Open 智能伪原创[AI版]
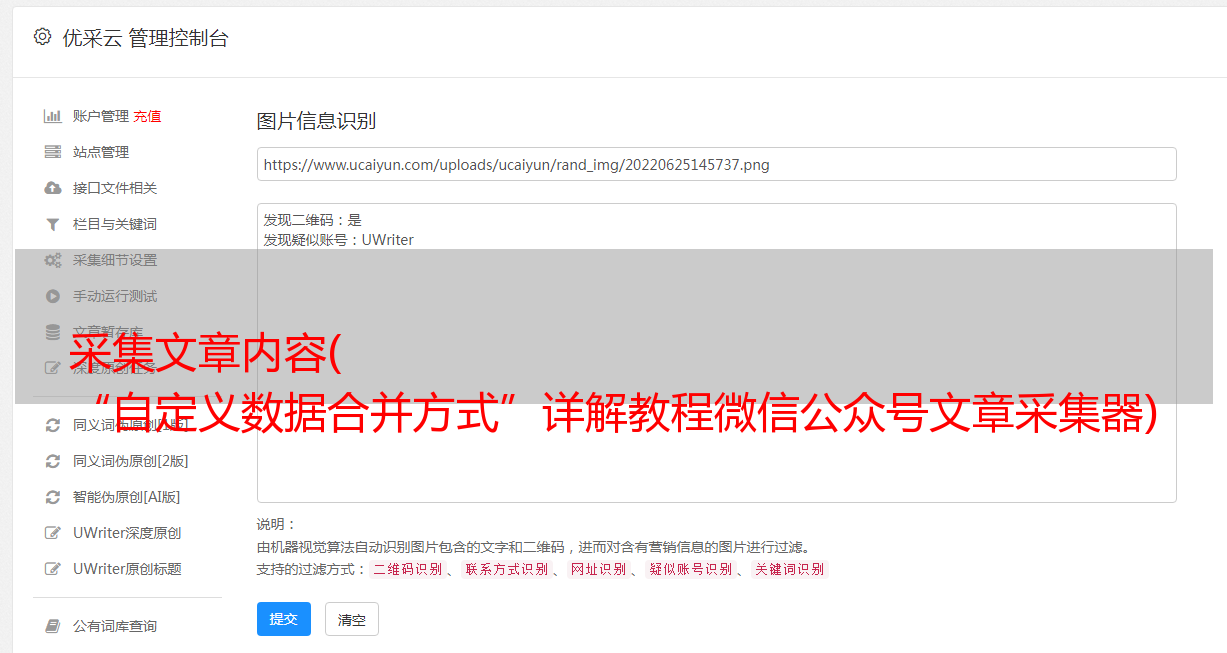This screenshot has width=1227, height=653. 127,497
